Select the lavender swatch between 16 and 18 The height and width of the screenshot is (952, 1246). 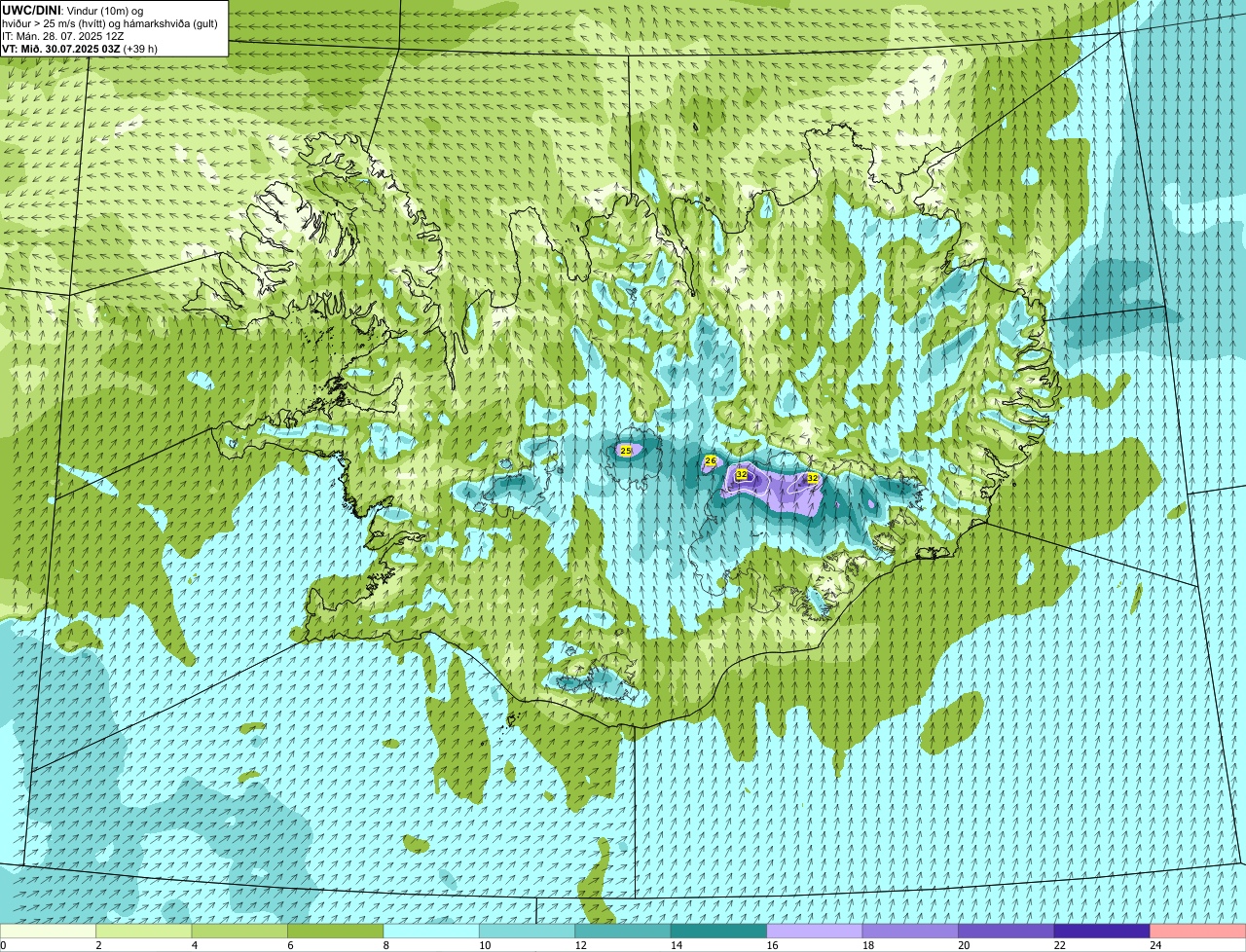[x=815, y=931]
